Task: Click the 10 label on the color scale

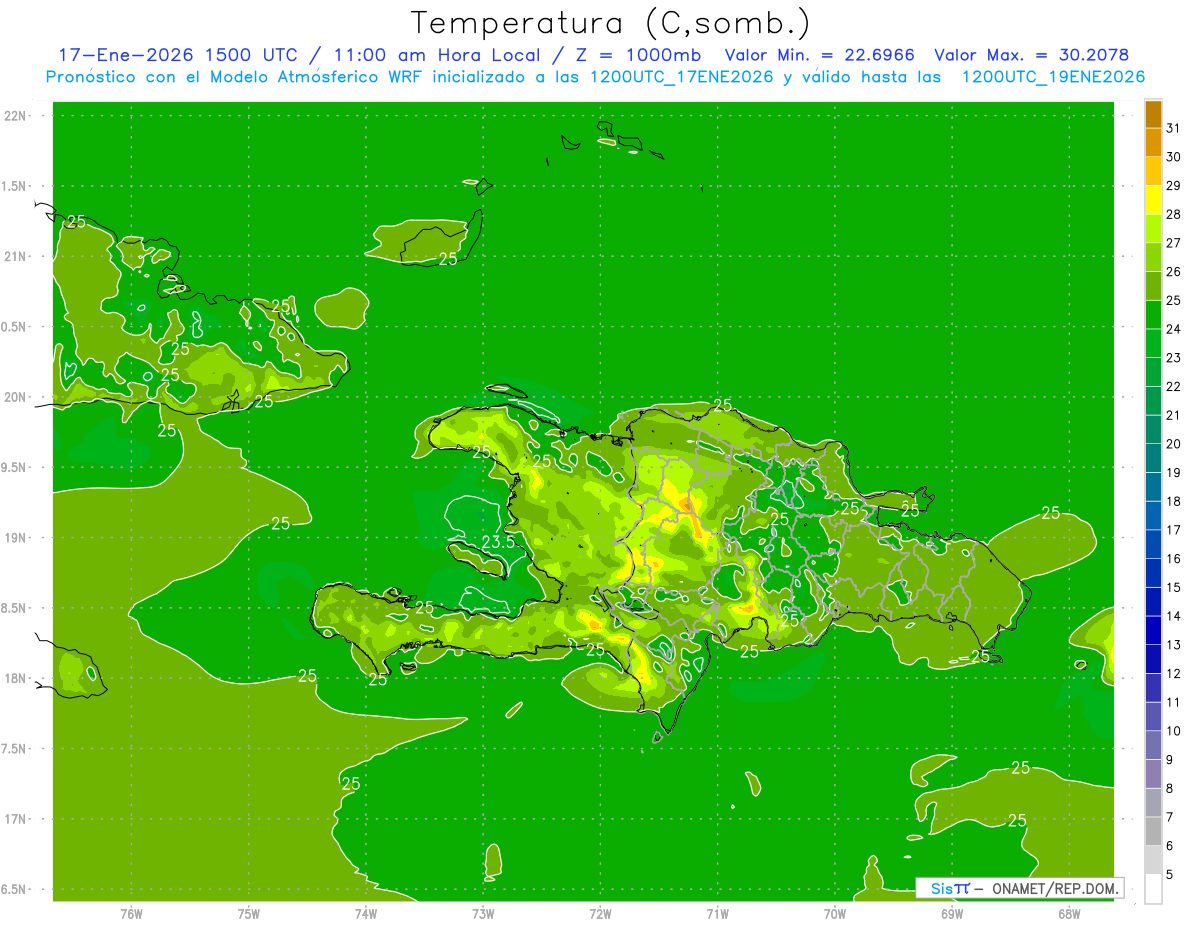Action: coord(1173,731)
